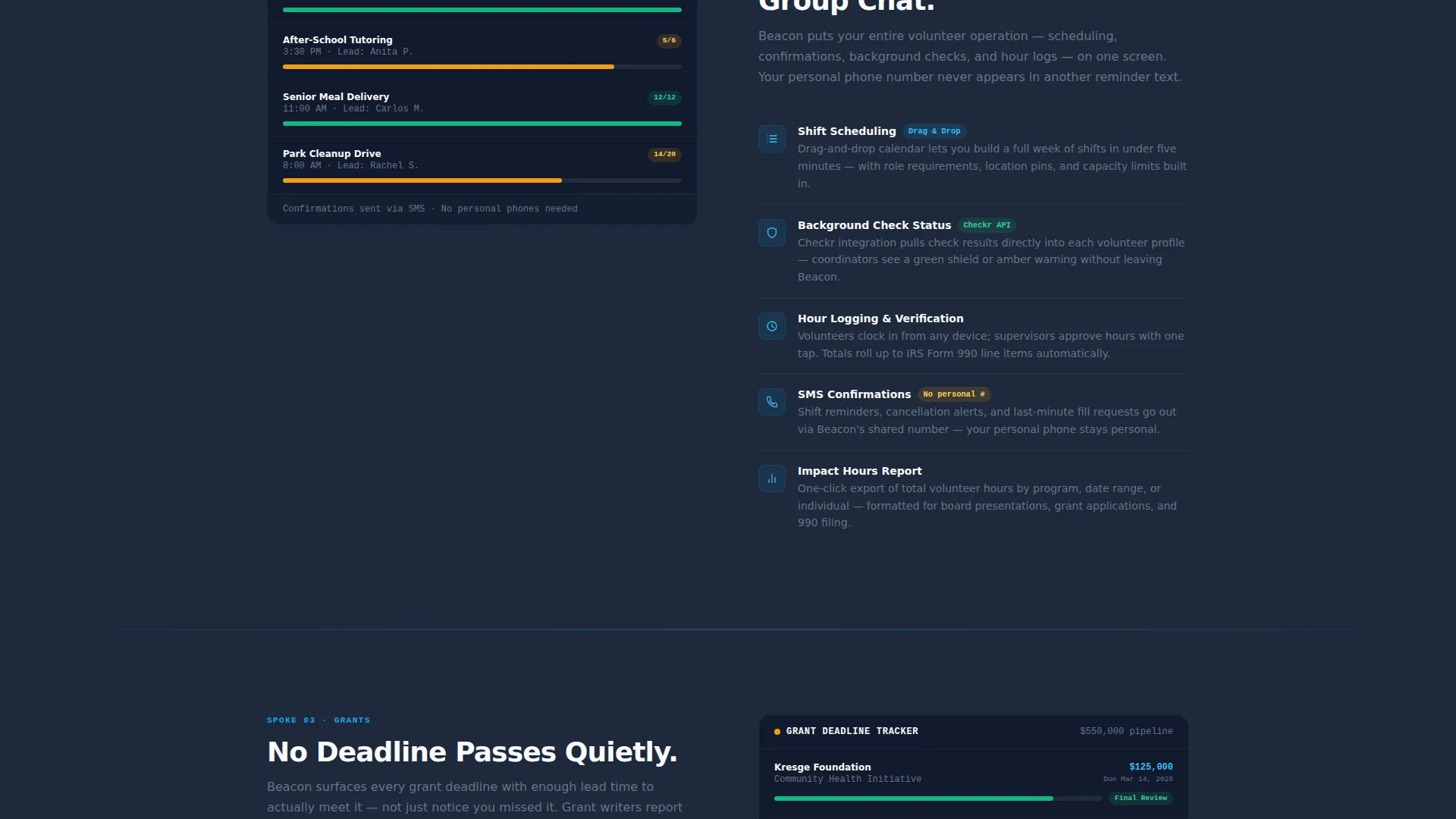Click the Confirmations sent via SMS footer note

pos(430,209)
